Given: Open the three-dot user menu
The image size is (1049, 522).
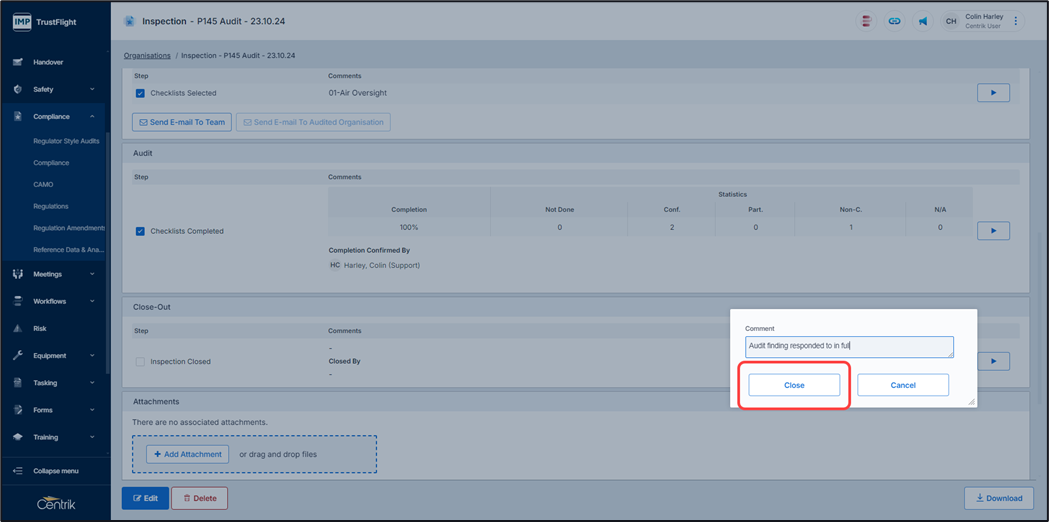Looking at the screenshot, I should point(1016,21).
